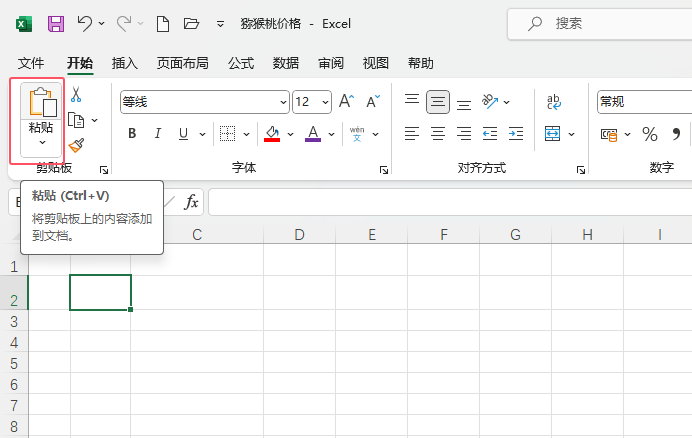Click the text Orientation icon
The width and height of the screenshot is (692, 438).
[x=490, y=102]
